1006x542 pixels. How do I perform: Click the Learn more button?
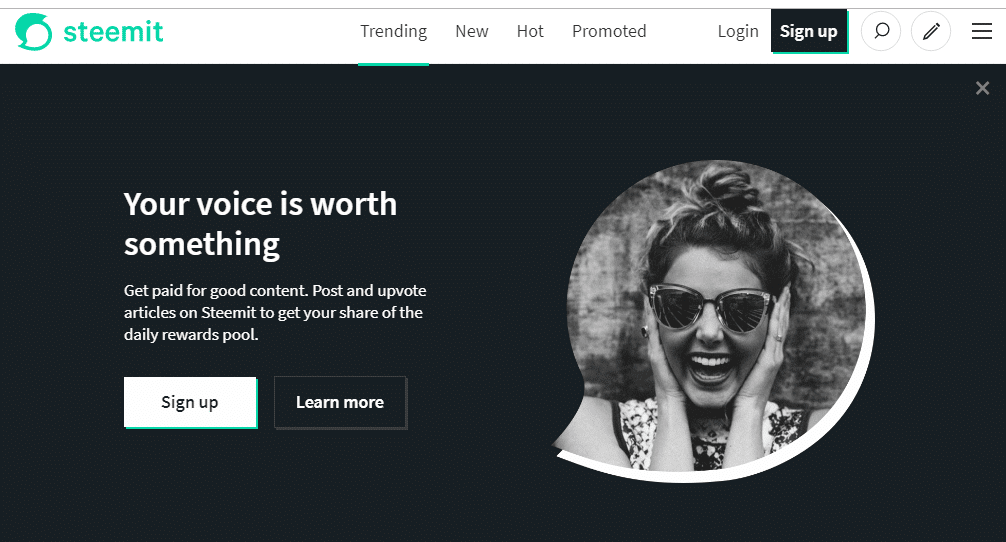point(340,403)
